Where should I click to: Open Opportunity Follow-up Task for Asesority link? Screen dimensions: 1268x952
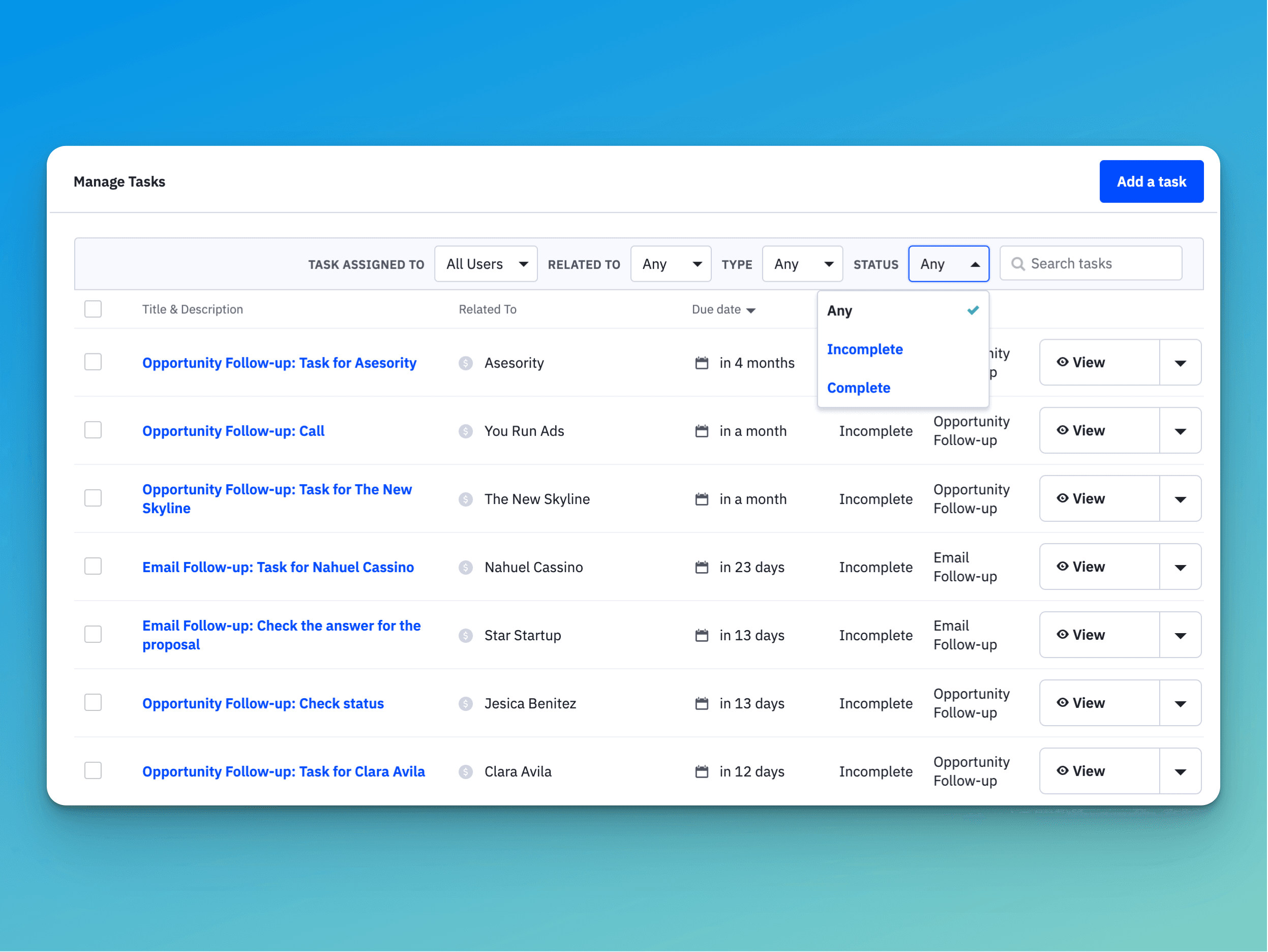pyautogui.click(x=279, y=362)
